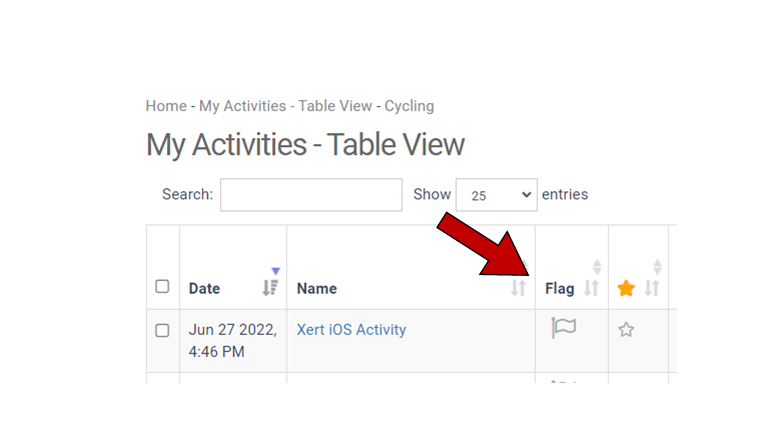778x438 pixels.
Task: Flag the Xert iOS Activity row
Action: click(x=564, y=328)
